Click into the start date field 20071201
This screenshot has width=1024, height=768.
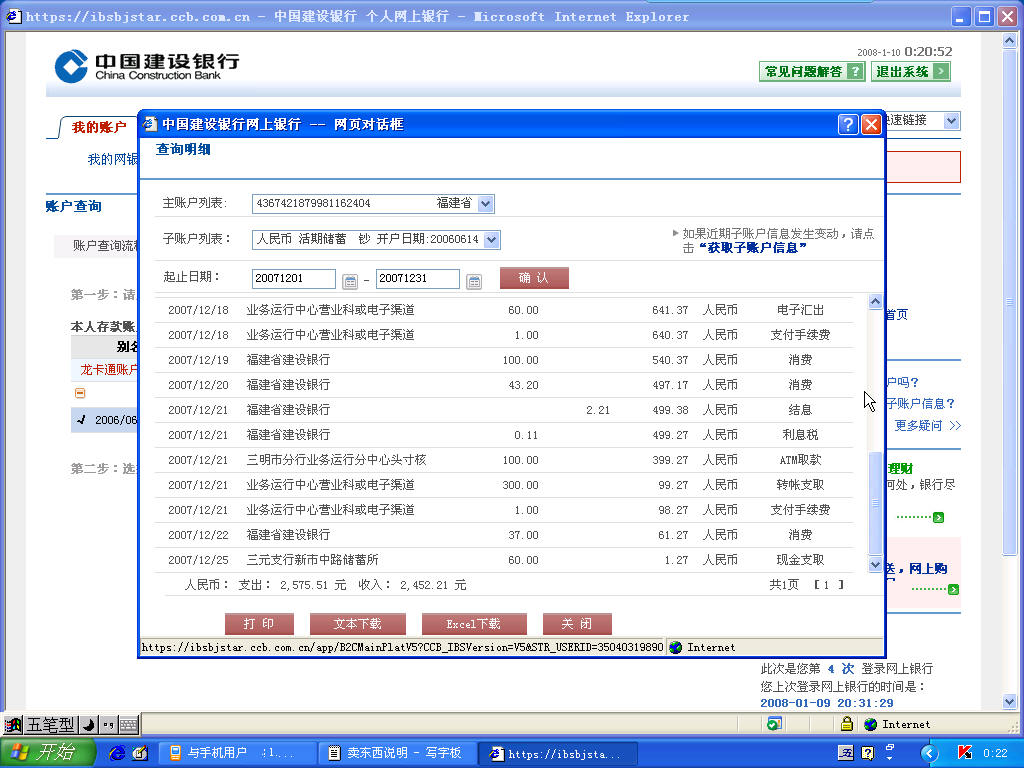pyautogui.click(x=293, y=279)
